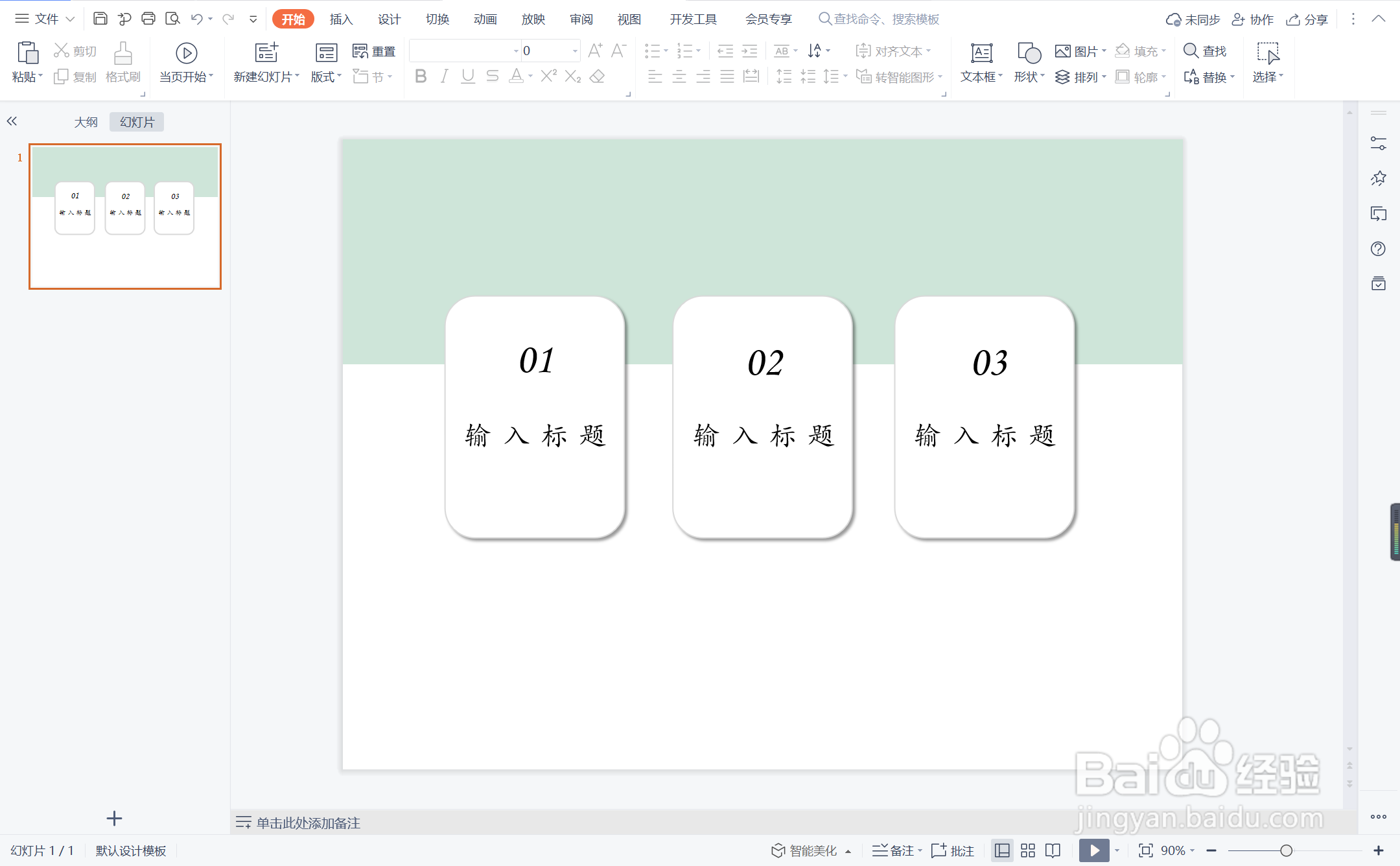Expand Layout (版式) dropdown
This screenshot has height=866, width=1400.
point(326,77)
